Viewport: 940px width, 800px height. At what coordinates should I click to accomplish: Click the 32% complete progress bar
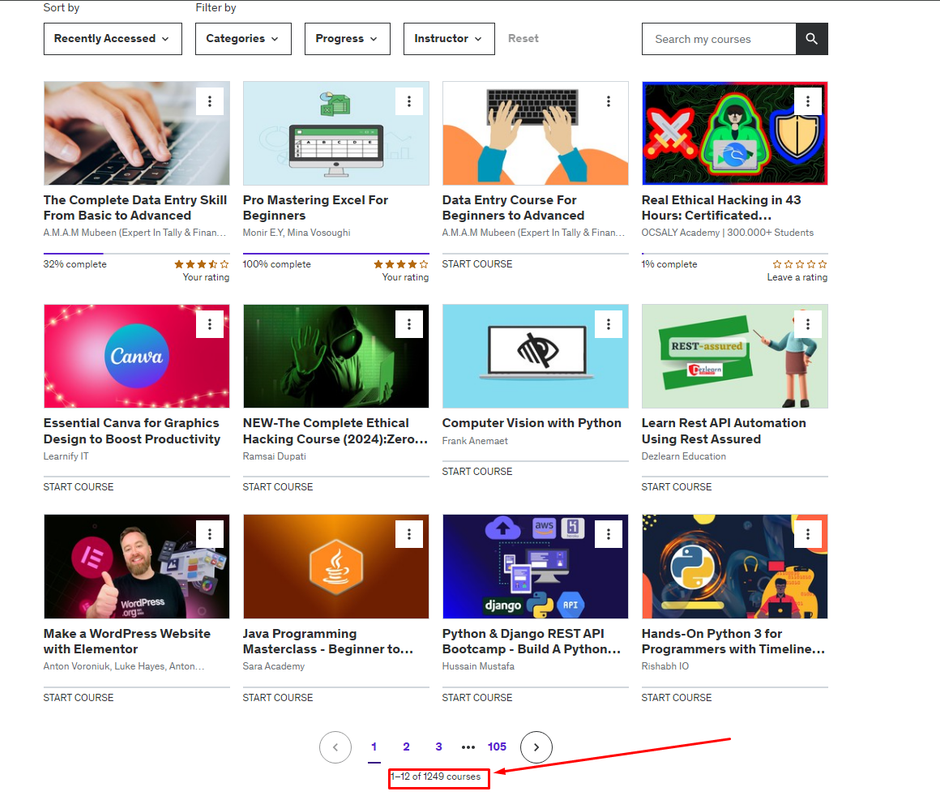click(137, 254)
